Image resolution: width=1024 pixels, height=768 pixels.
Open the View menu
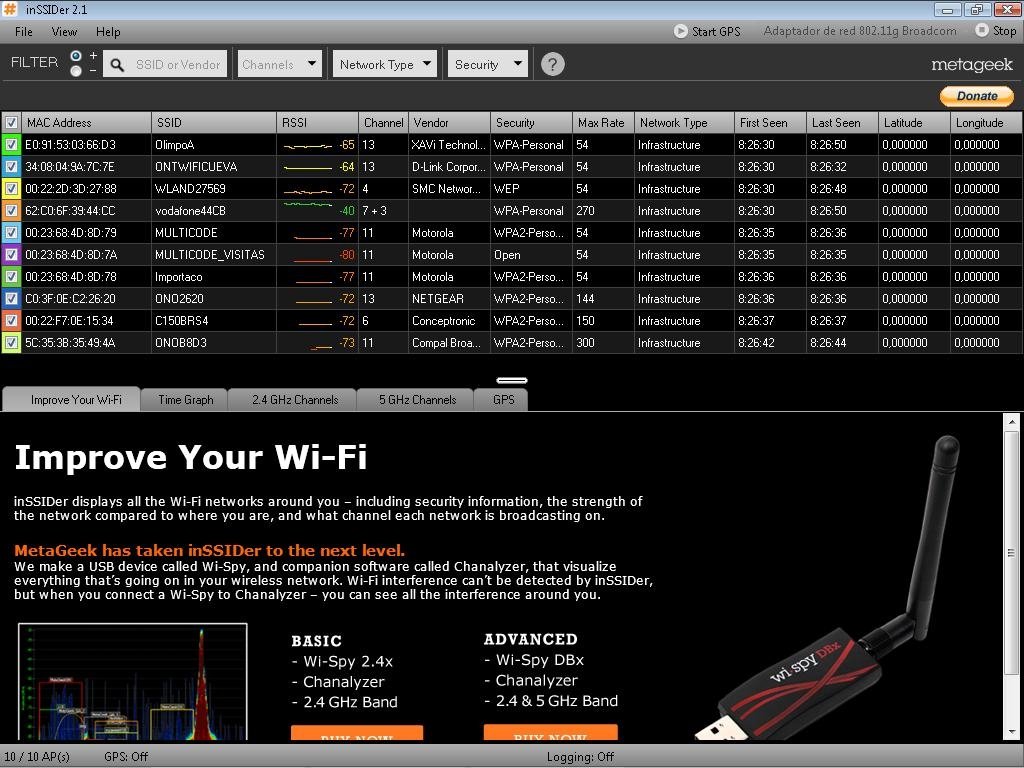[64, 31]
